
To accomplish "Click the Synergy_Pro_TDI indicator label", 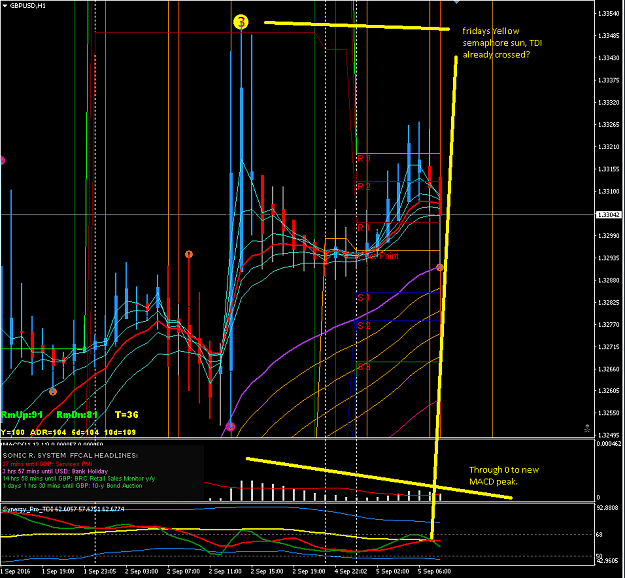I will tap(63, 509).
